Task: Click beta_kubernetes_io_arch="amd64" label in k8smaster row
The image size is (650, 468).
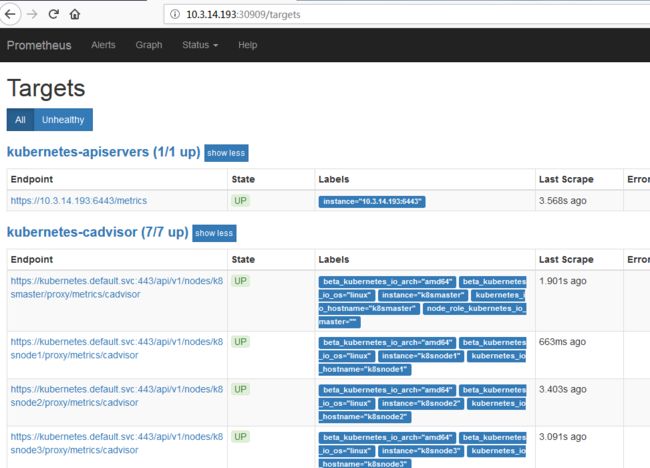Action: 387,282
